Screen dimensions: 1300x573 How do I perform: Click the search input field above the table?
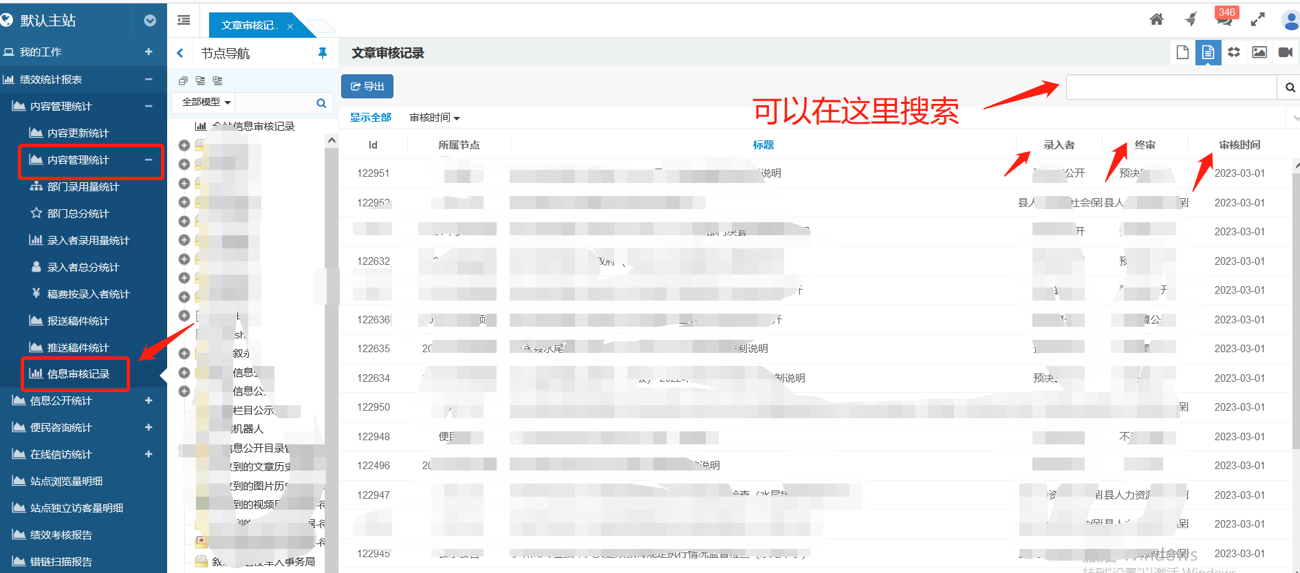click(x=1171, y=88)
